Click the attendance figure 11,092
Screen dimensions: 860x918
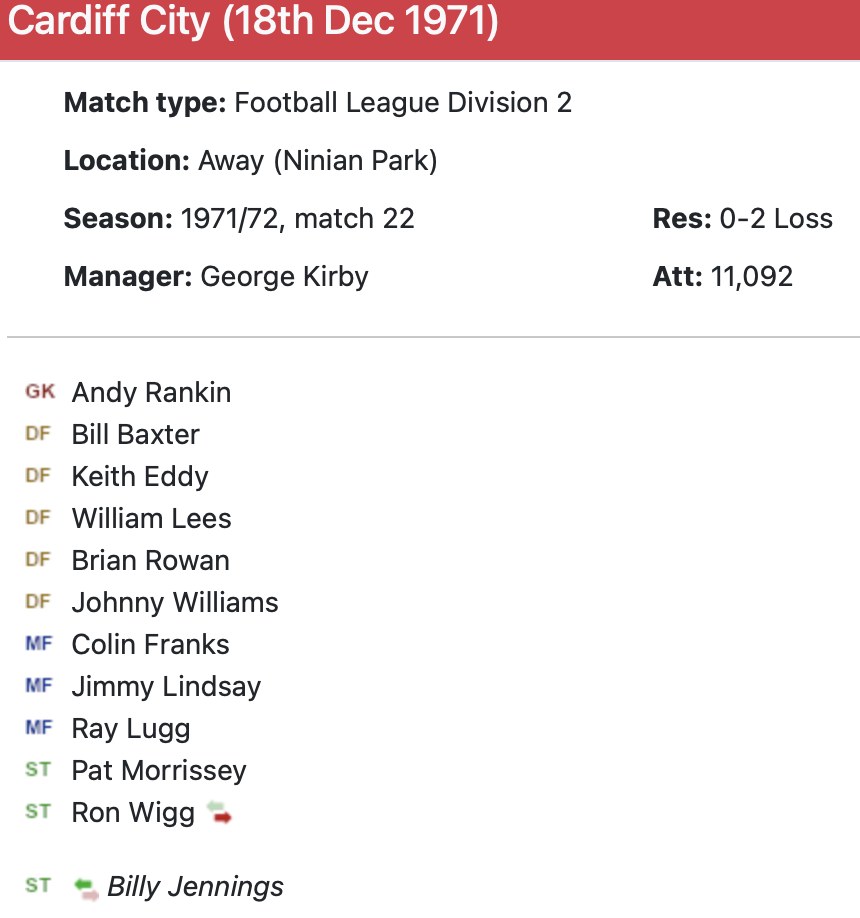click(x=751, y=276)
